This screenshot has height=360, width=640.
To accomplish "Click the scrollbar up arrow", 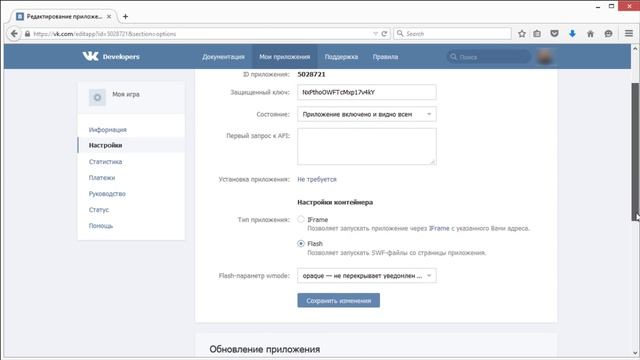I will (636, 49).
